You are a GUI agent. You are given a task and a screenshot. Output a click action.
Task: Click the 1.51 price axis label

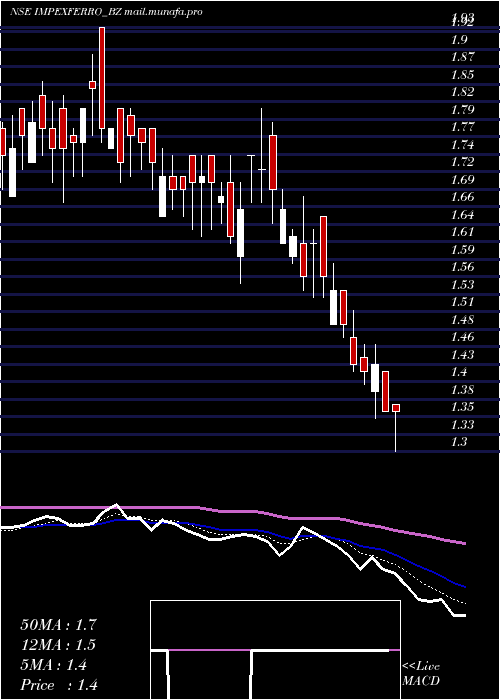(x=462, y=302)
